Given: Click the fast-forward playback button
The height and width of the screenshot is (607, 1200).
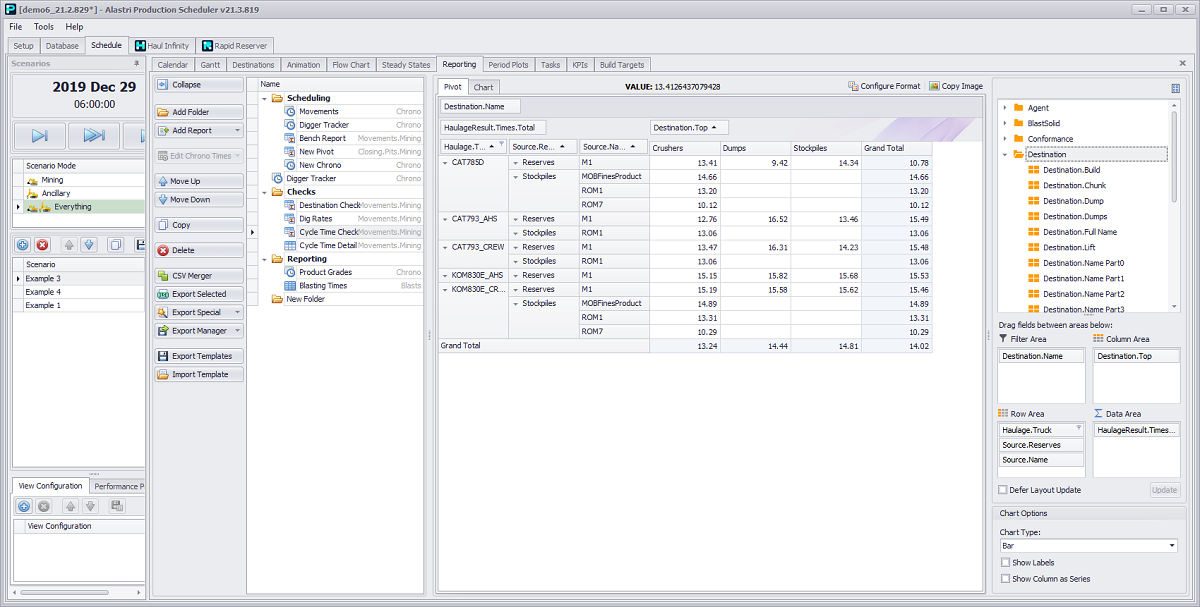Looking at the screenshot, I should [95, 135].
